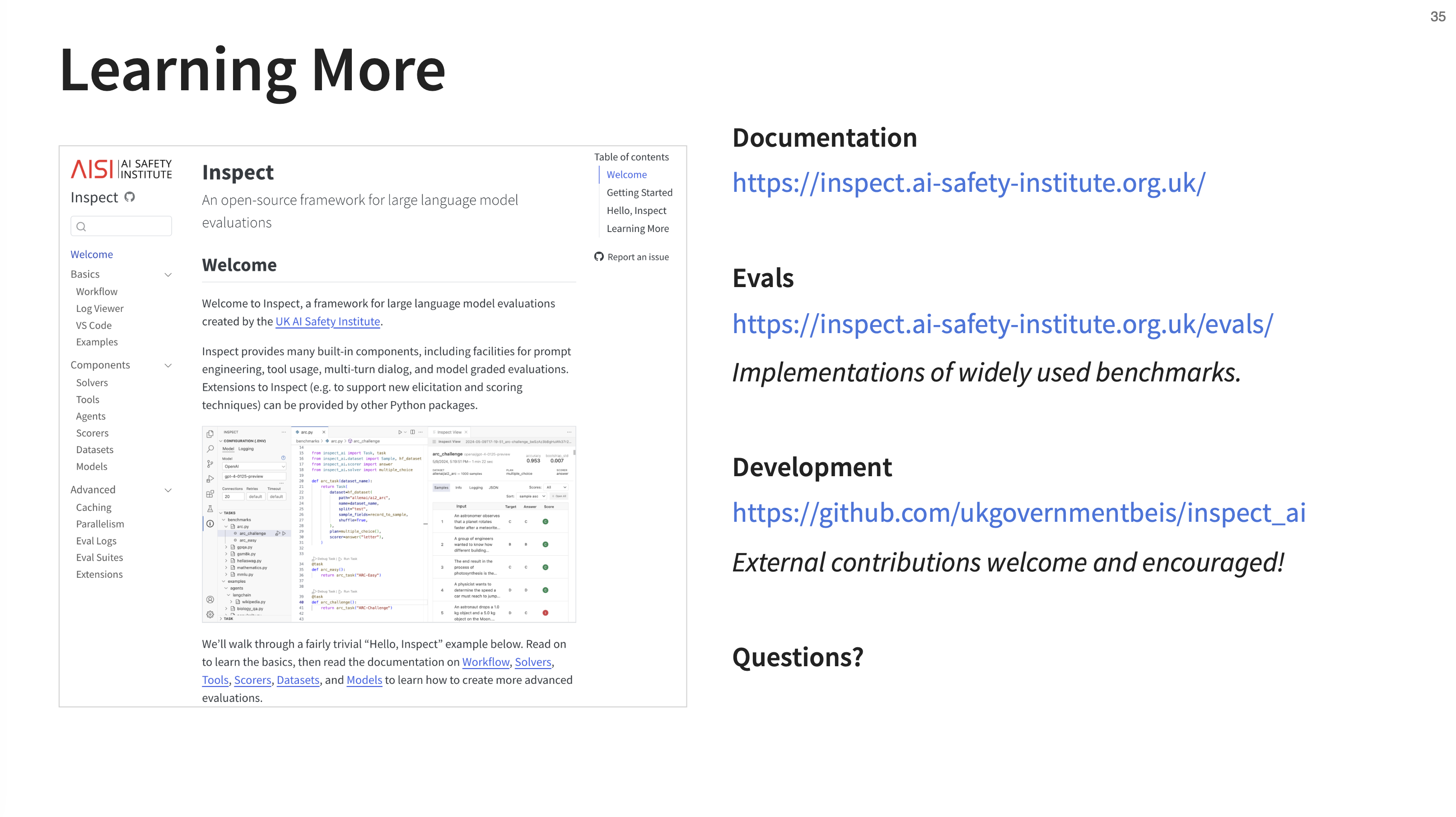Screen dimensions: 1456x817
Task: Collapse the Advanced section chevron
Action: [x=168, y=490]
